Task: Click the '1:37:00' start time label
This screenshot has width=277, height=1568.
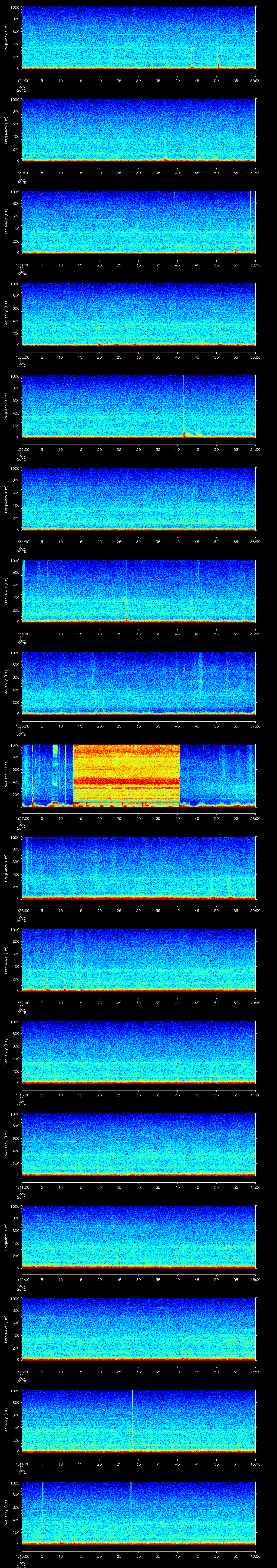Action: 22,819
